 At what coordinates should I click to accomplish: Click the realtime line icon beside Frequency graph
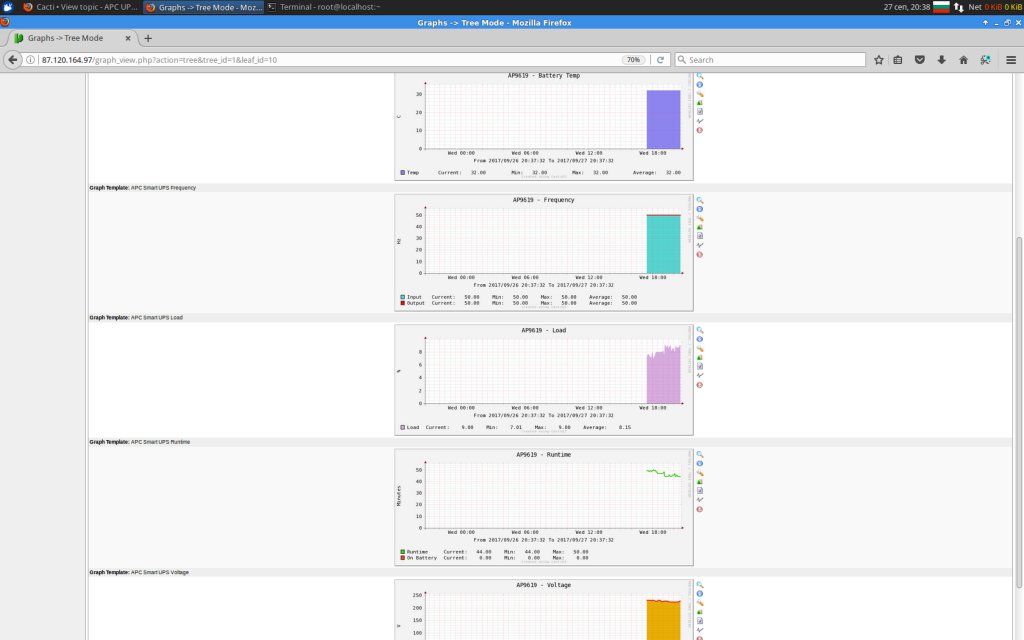700,245
